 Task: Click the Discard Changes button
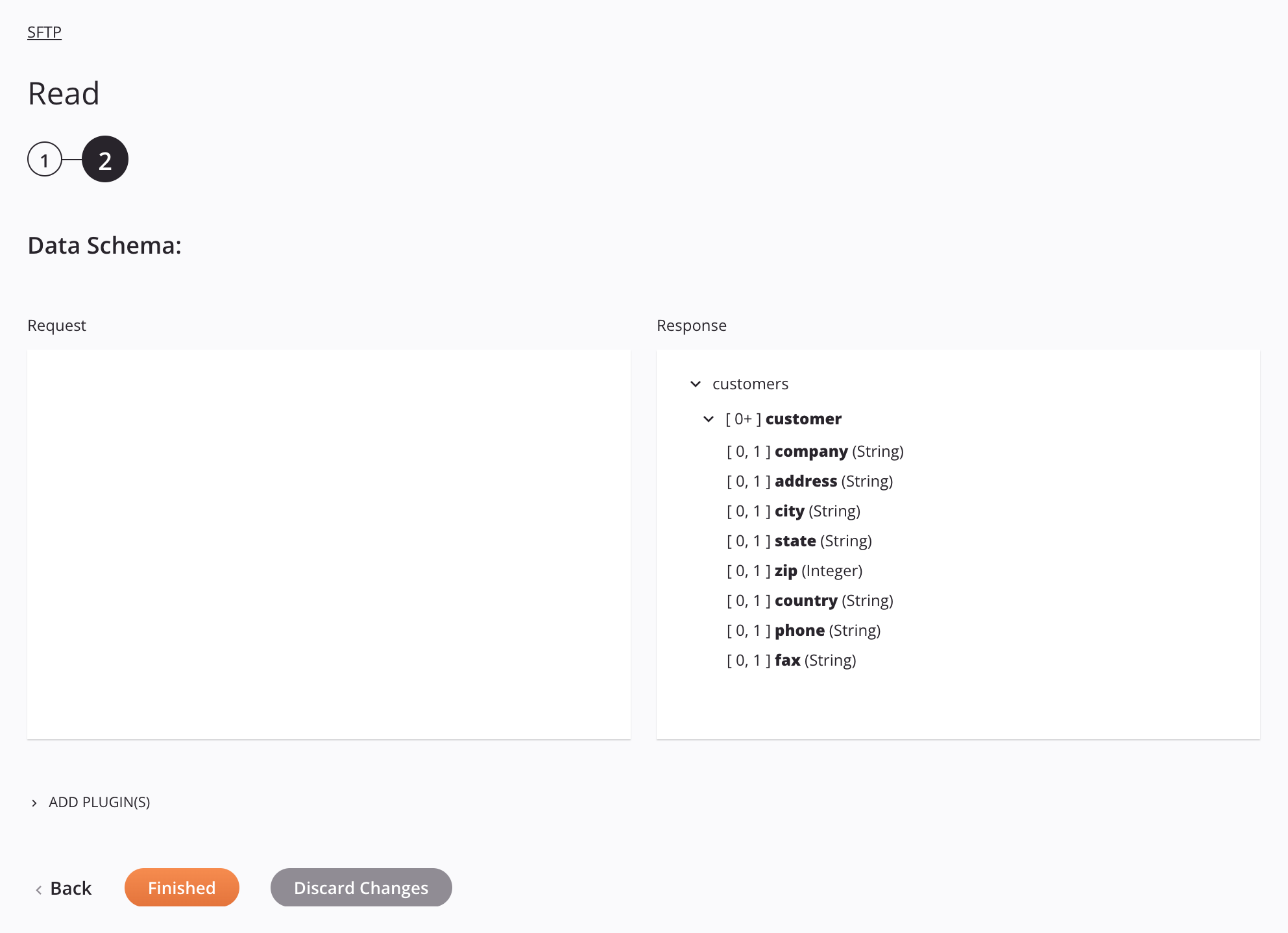361,887
